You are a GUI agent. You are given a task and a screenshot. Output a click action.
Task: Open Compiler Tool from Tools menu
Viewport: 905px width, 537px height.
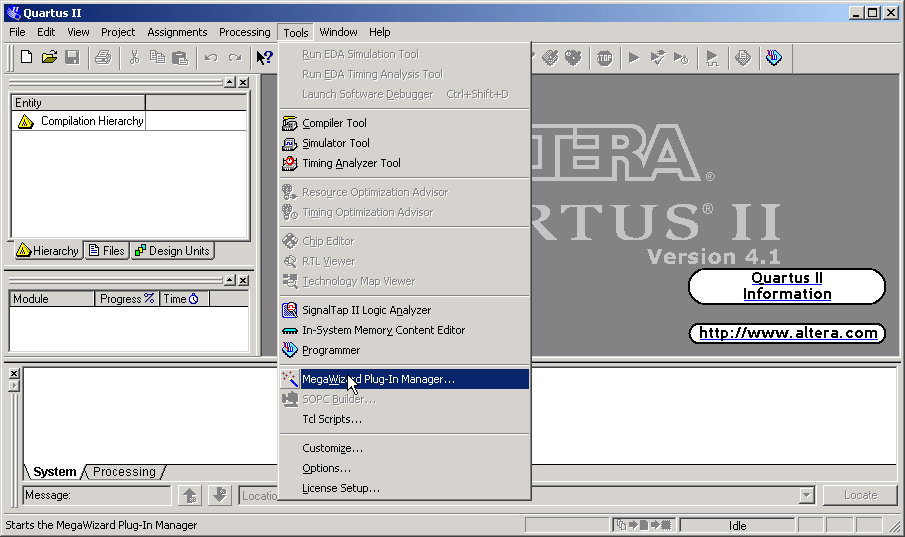[334, 123]
